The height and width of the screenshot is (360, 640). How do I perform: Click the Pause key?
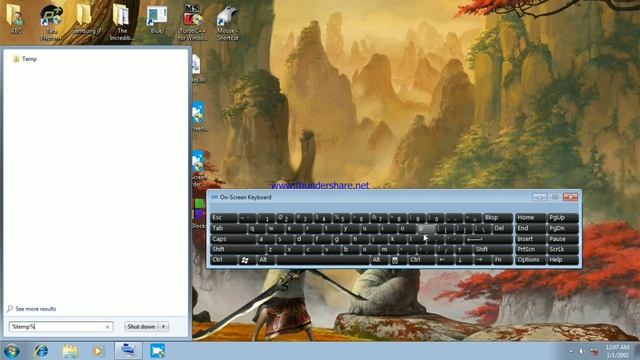[562, 239]
